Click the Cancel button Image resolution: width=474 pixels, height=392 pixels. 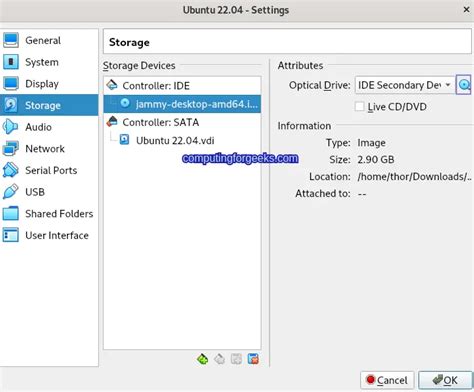(x=387, y=380)
